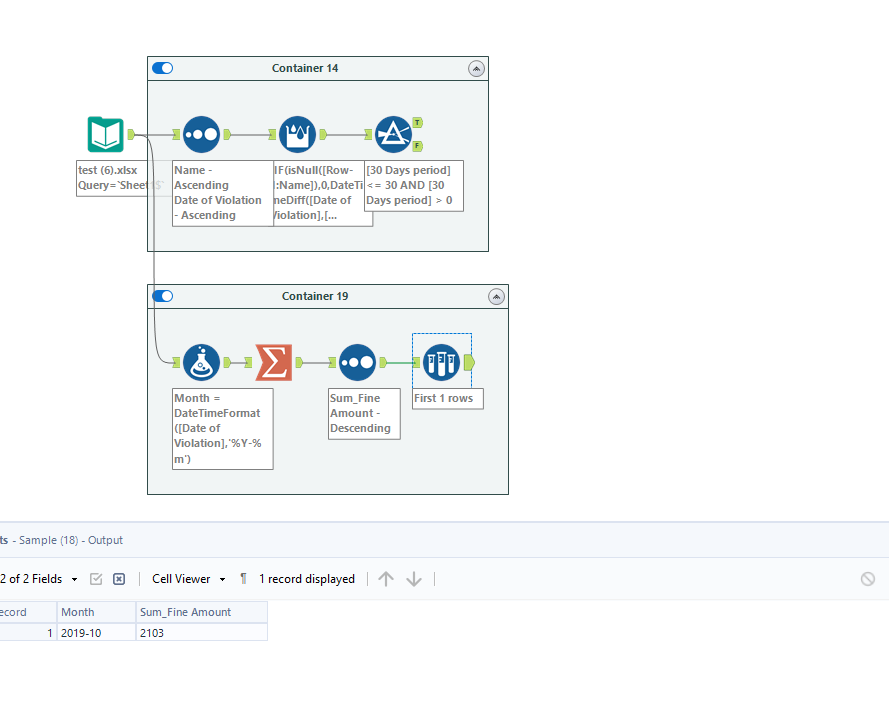Image resolution: width=889 pixels, height=706 pixels.
Task: Select the Summarize tool in Container 19
Action: [274, 361]
